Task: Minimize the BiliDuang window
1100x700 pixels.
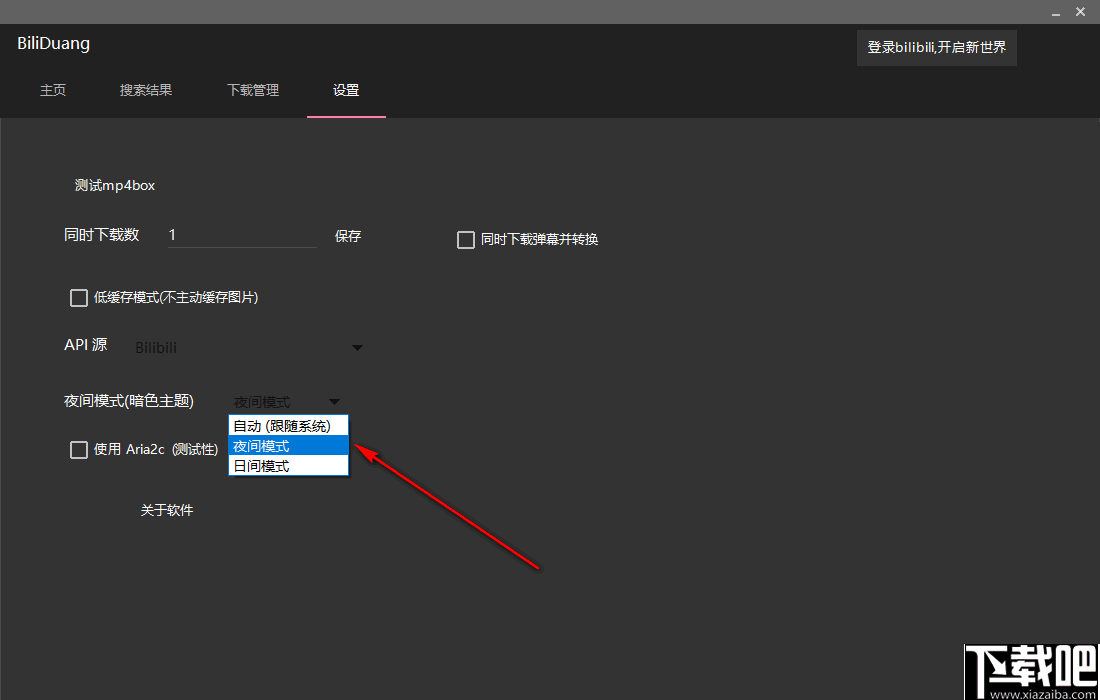Action: [1056, 13]
